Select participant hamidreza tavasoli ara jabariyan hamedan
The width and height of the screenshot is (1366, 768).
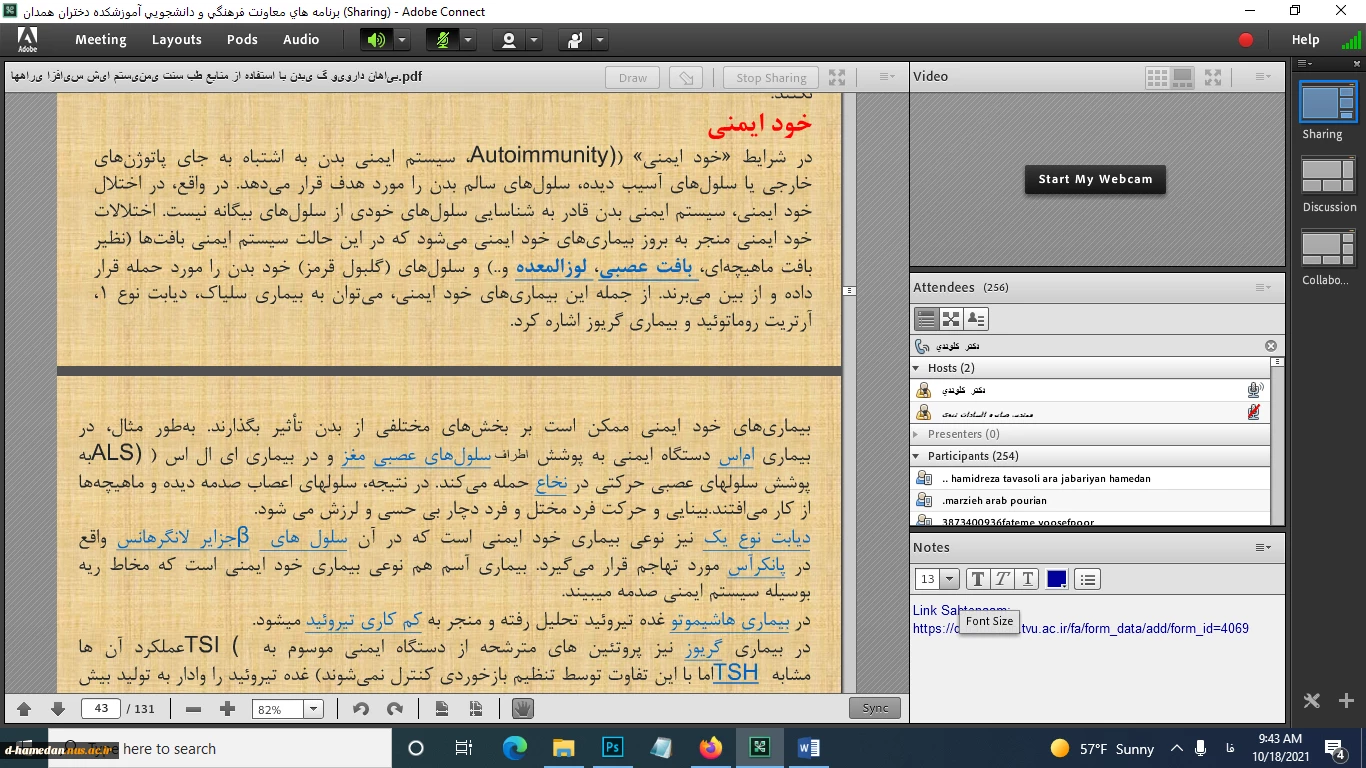[x=1090, y=479]
